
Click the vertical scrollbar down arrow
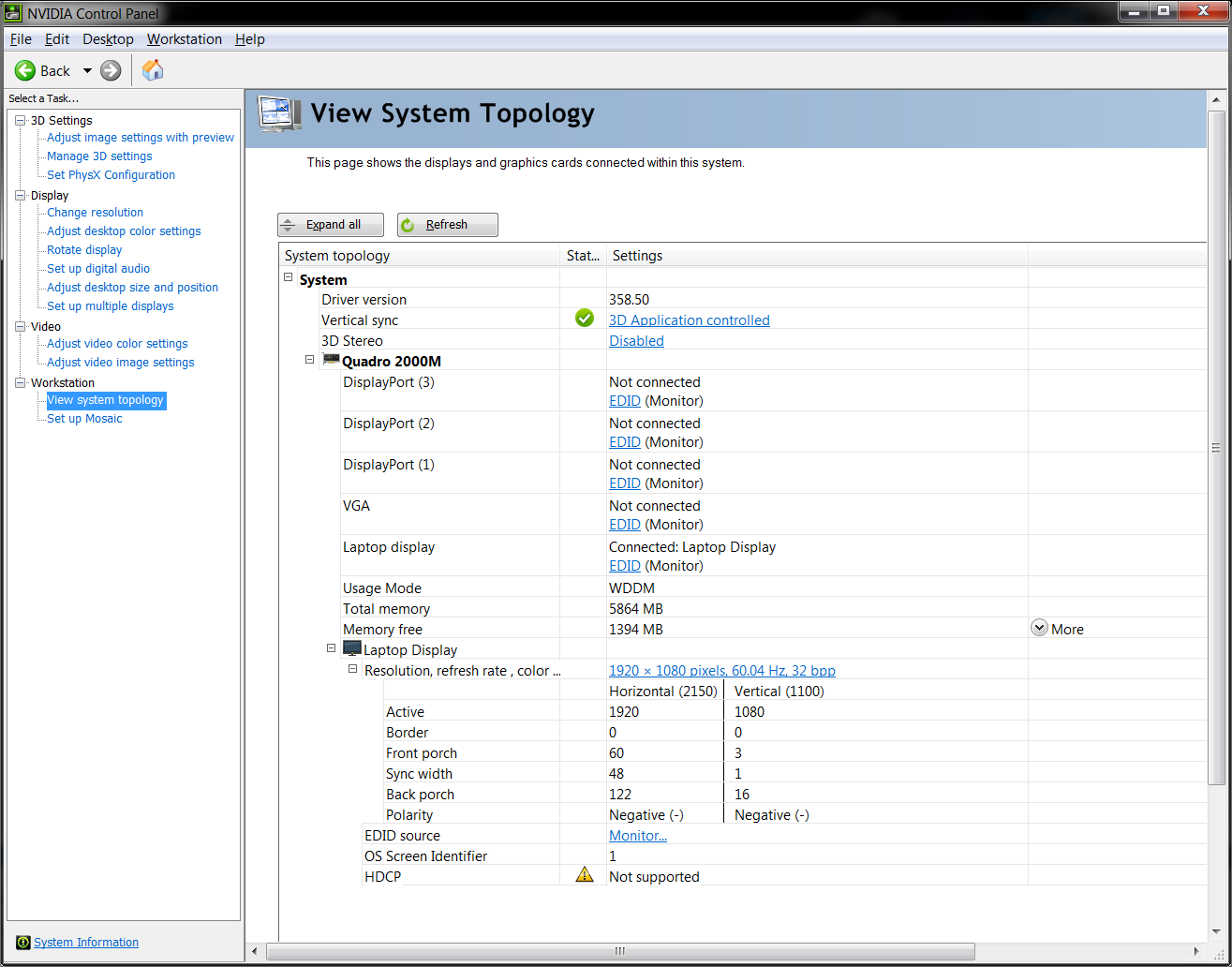pyautogui.click(x=1216, y=931)
